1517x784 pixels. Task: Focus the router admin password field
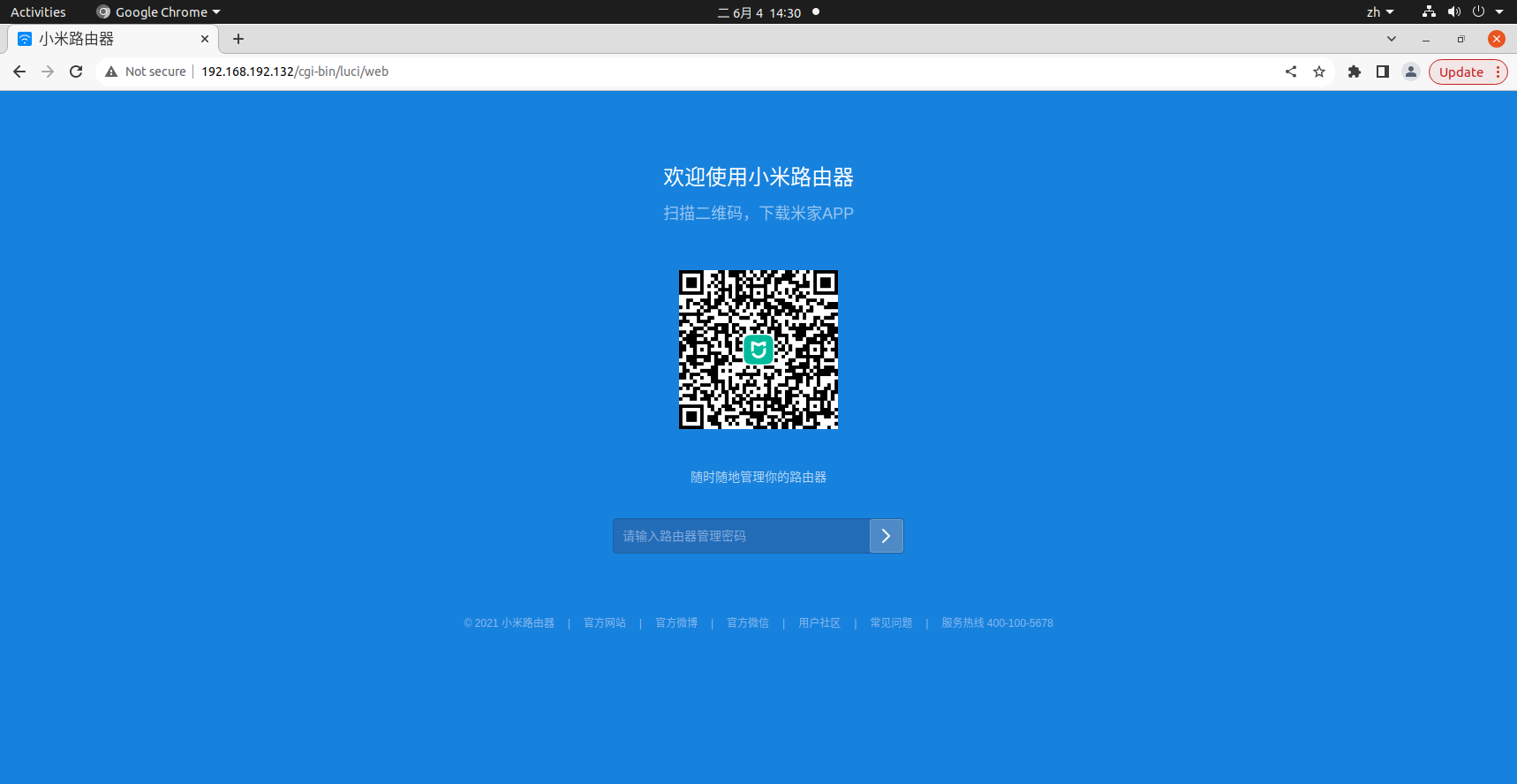pos(741,536)
